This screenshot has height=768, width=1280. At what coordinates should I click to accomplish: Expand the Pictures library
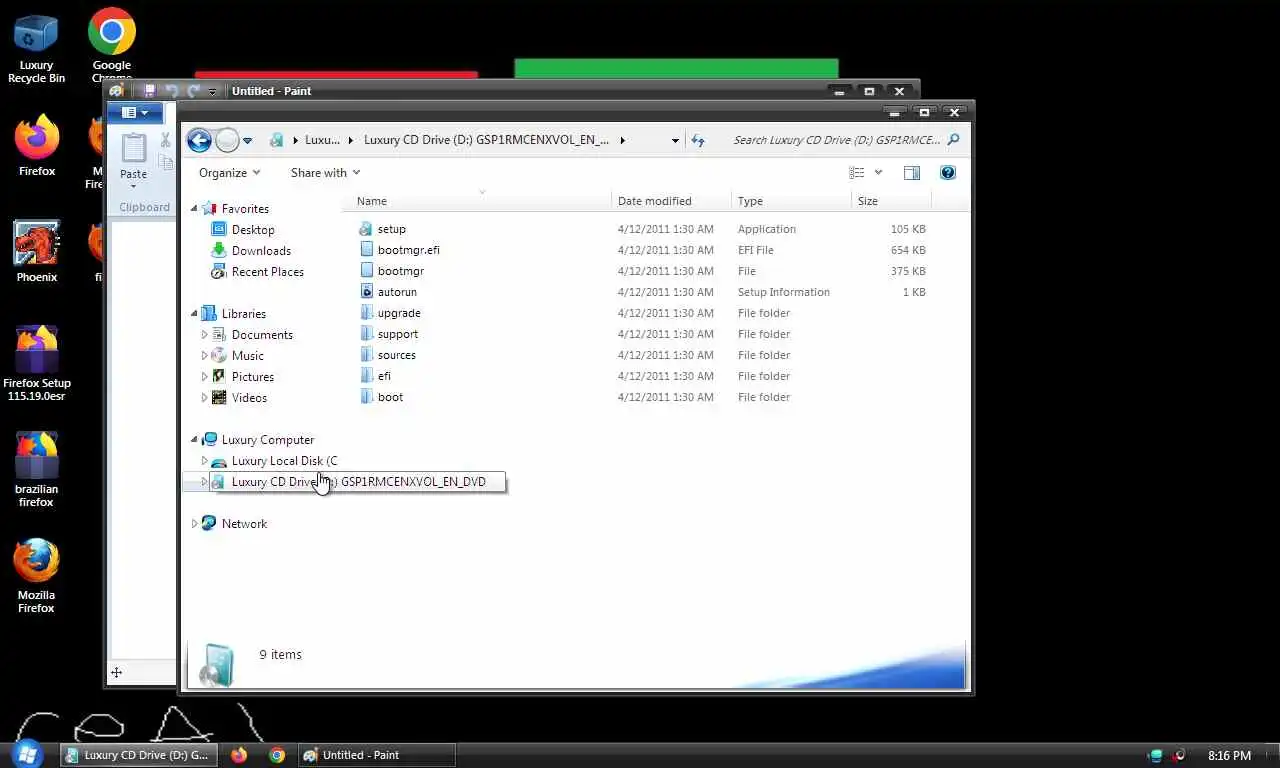point(205,377)
